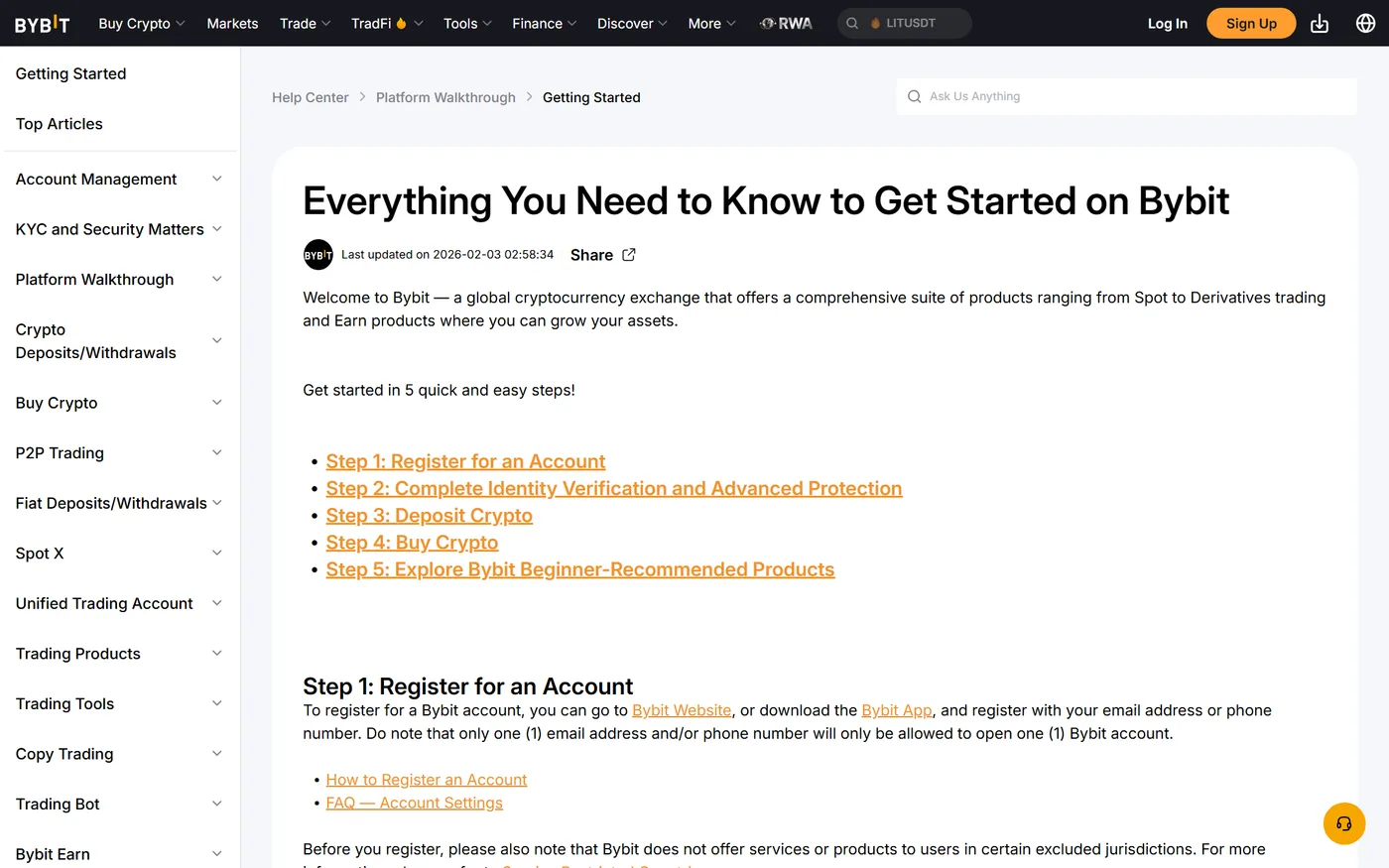Open Top Articles in the sidebar
1389x868 pixels.
click(60, 124)
